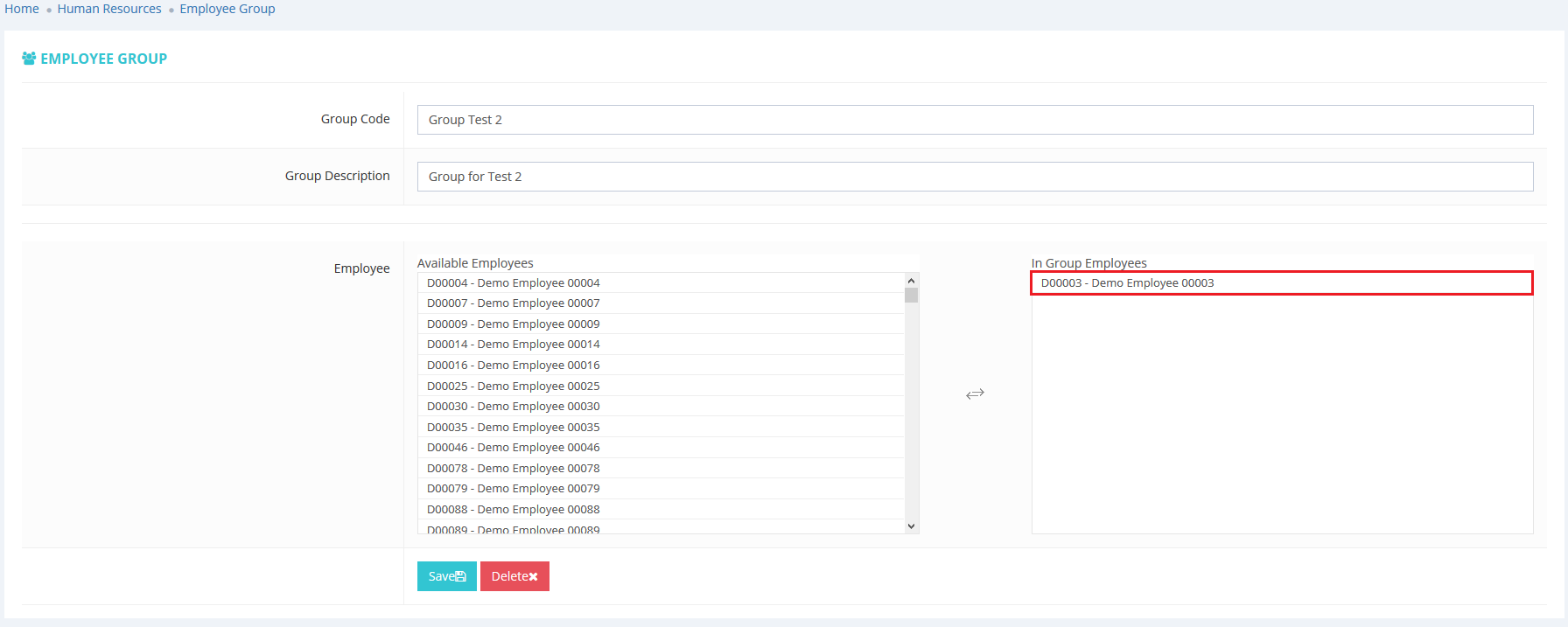1568x627 pixels.
Task: Click the Group Description input field
Action: [x=975, y=177]
